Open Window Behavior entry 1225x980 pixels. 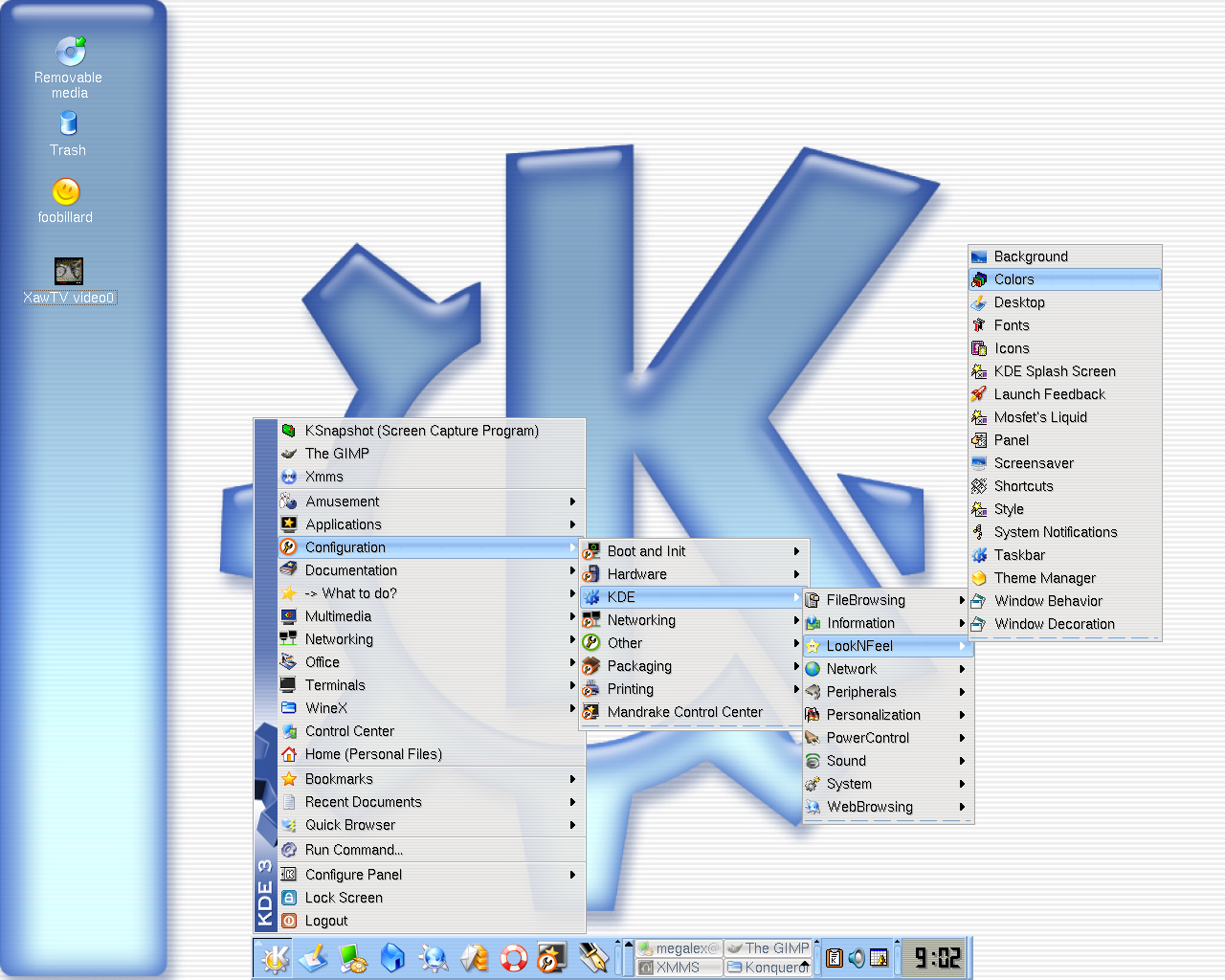point(1065,601)
